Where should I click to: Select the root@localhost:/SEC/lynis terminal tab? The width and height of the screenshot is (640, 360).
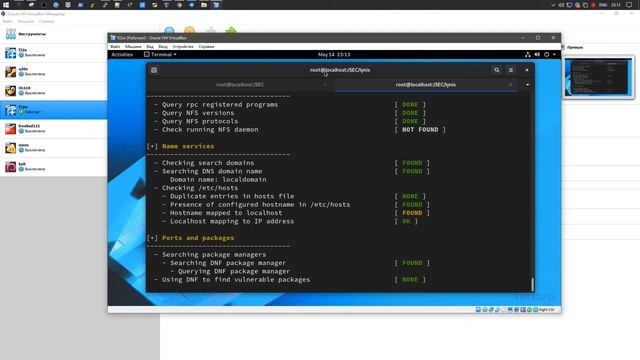click(425, 85)
